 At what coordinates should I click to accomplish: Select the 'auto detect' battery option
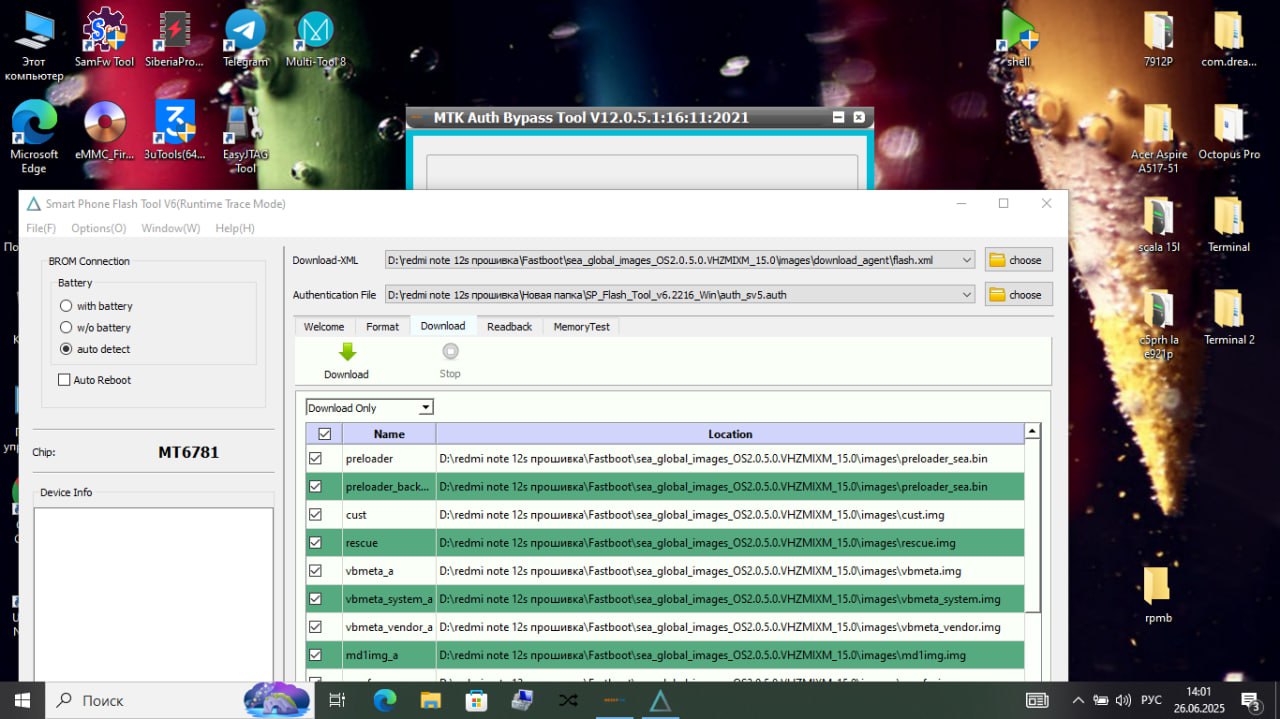66,349
